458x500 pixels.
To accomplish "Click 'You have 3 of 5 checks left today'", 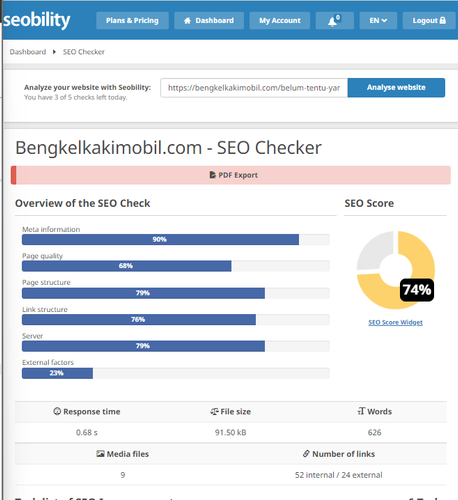I will (x=75, y=97).
